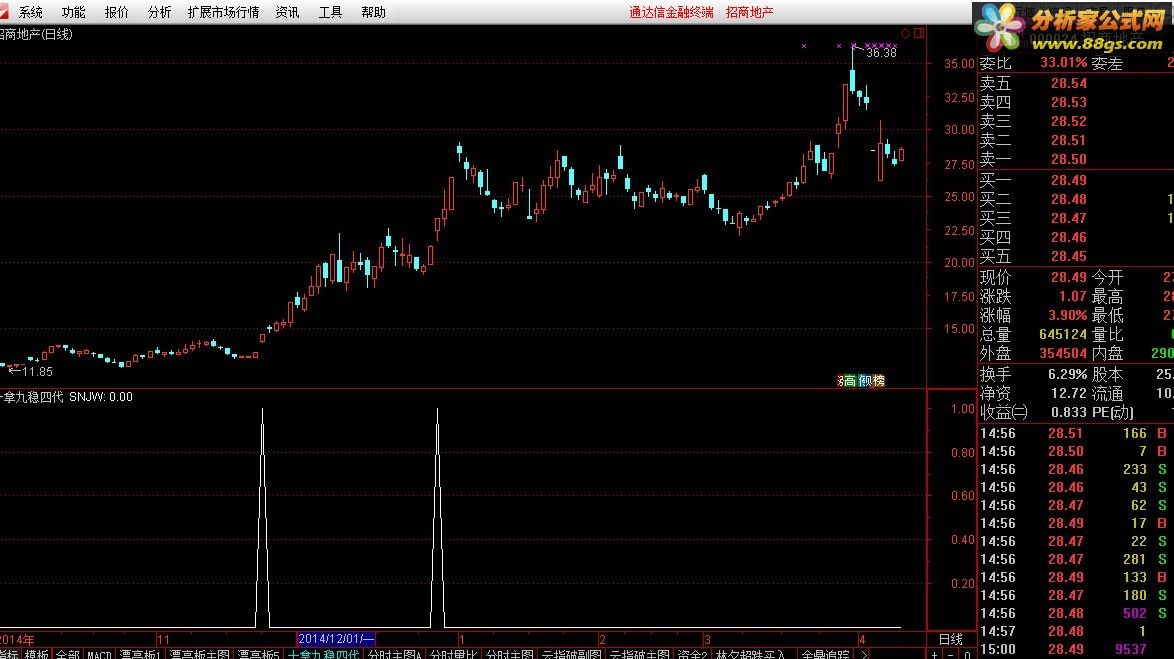The image size is (1174, 659).
Task: Click the 2014/12/01 date marker on the timeline
Action: (335, 639)
